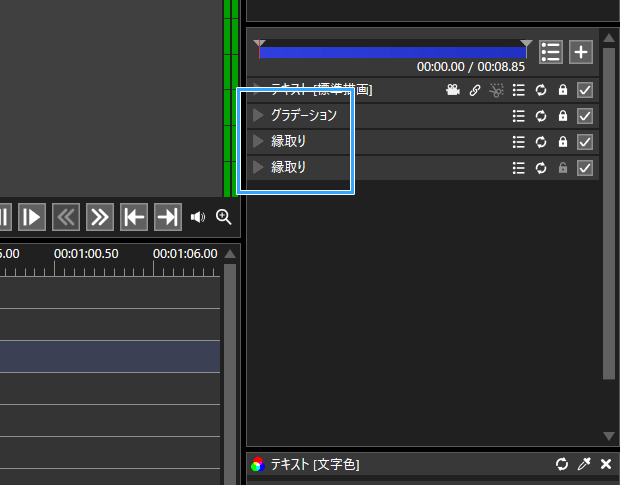Open the effect list menu button
Viewport: 620px width, 485px height.
click(x=551, y=53)
